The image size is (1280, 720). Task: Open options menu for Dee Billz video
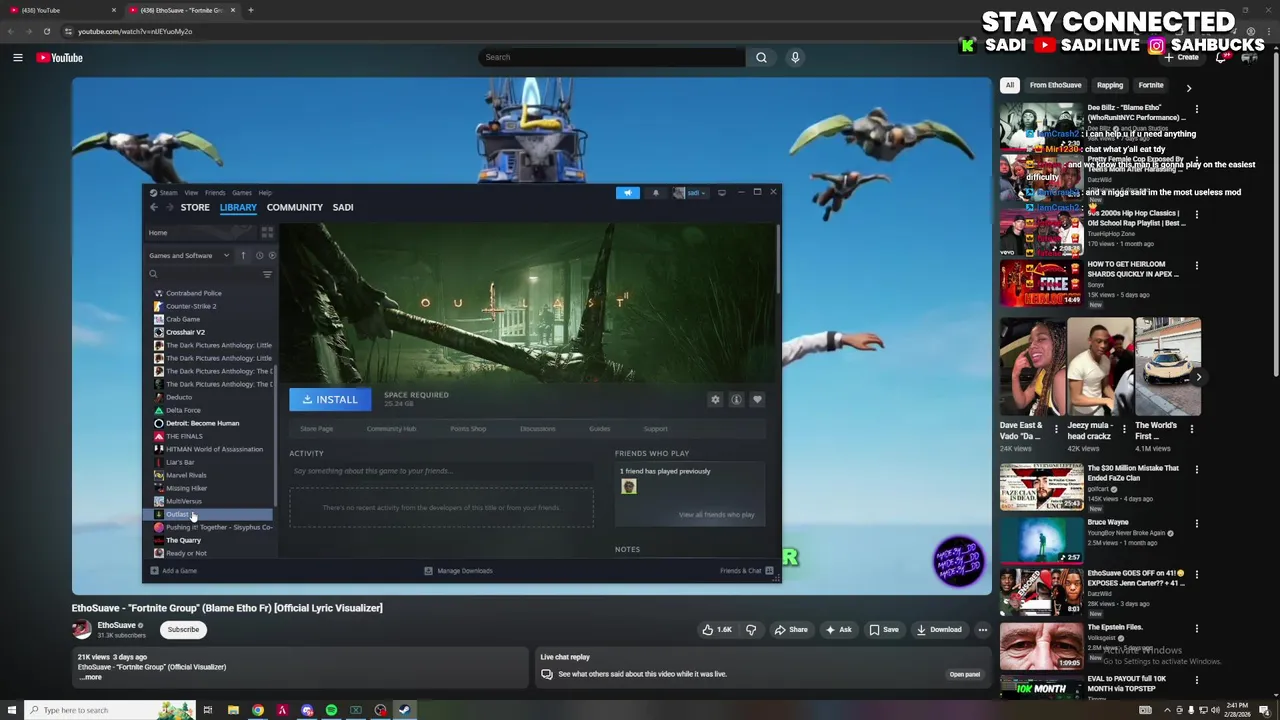coord(1196,108)
